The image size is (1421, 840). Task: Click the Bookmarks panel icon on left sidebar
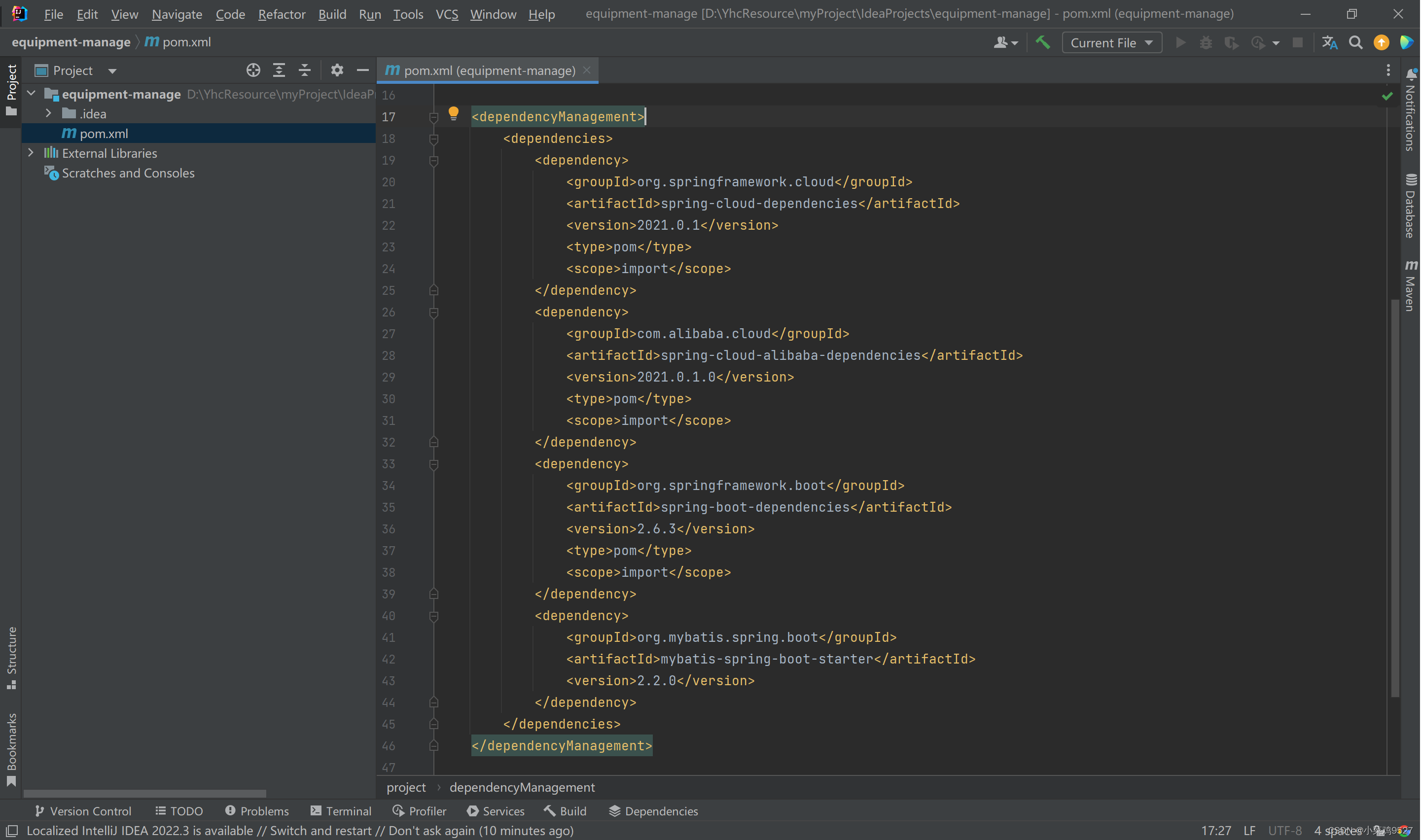pos(11,756)
